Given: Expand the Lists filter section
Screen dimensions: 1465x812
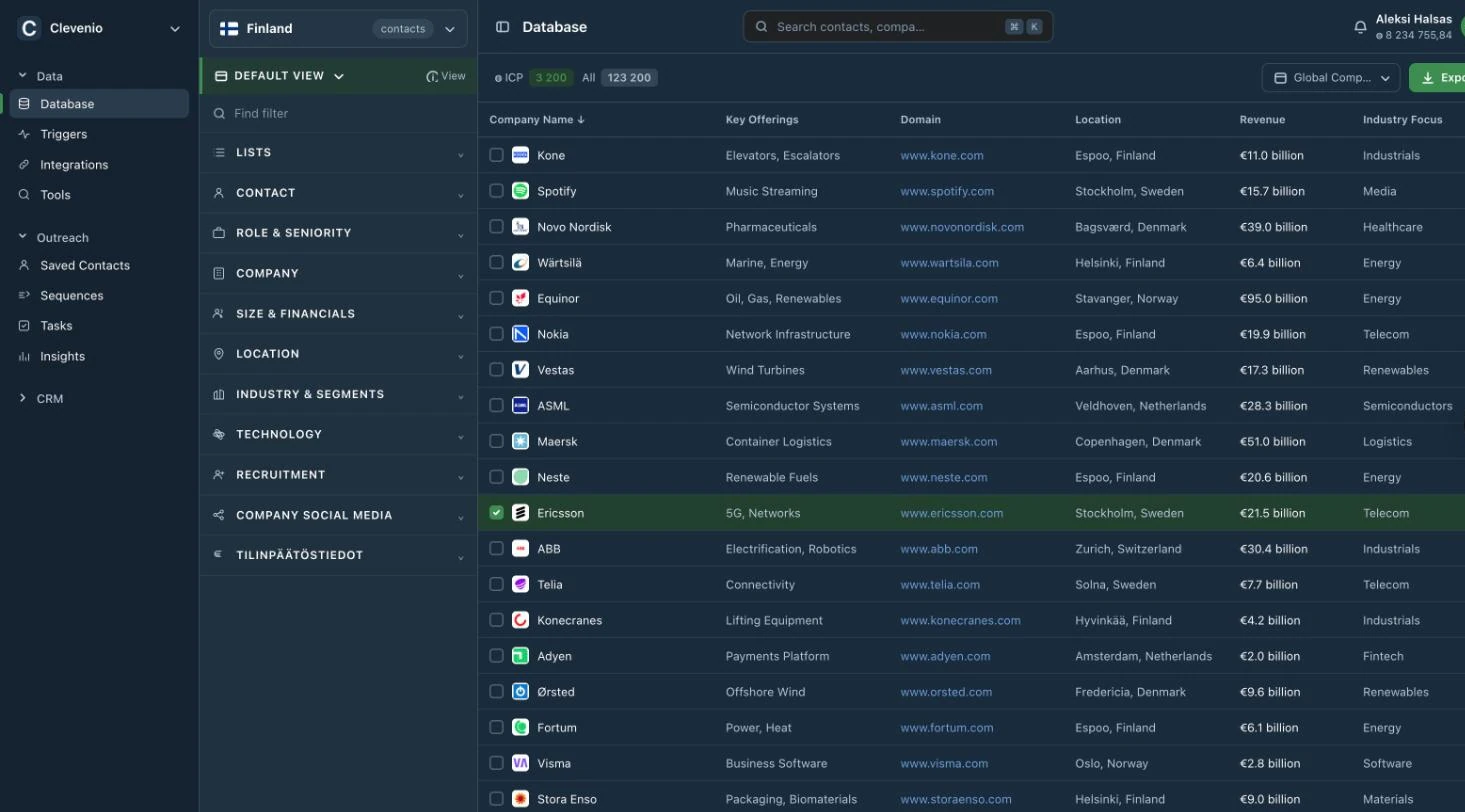Looking at the screenshot, I should click(x=338, y=153).
